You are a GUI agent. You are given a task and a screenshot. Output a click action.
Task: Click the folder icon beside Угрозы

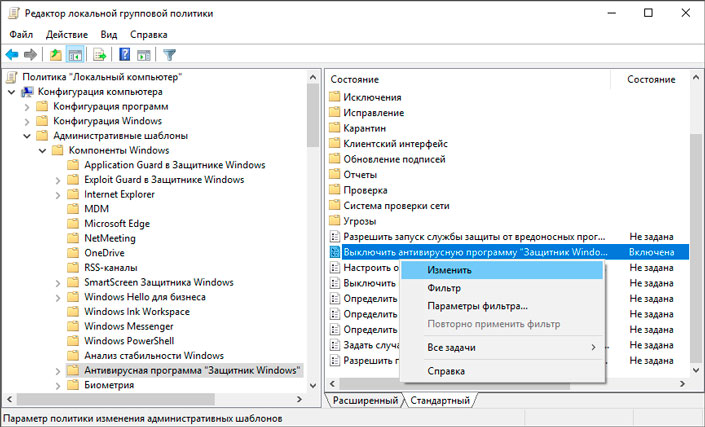335,221
